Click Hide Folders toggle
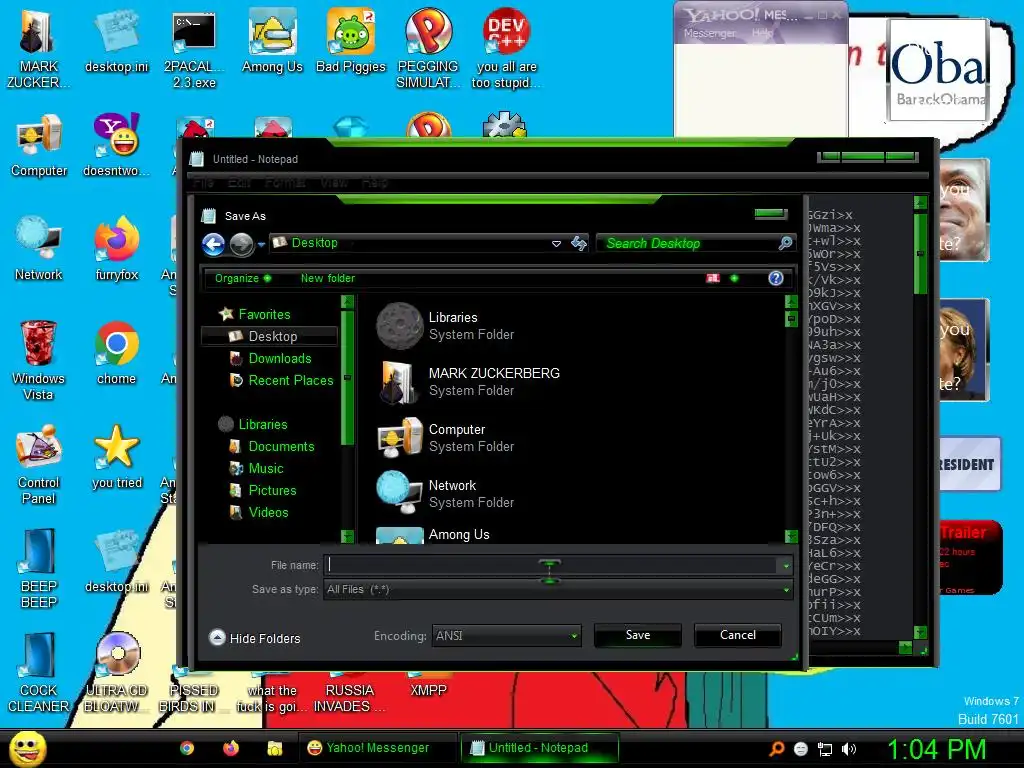Viewport: 1024px width, 768px height. tap(255, 638)
